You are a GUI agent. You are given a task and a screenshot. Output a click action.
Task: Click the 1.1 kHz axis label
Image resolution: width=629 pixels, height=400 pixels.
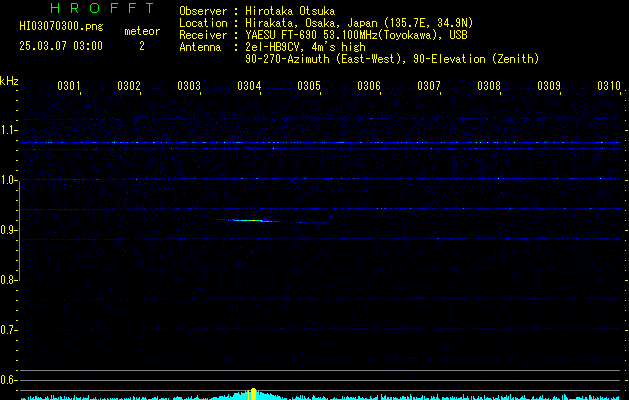pyautogui.click(x=8, y=130)
